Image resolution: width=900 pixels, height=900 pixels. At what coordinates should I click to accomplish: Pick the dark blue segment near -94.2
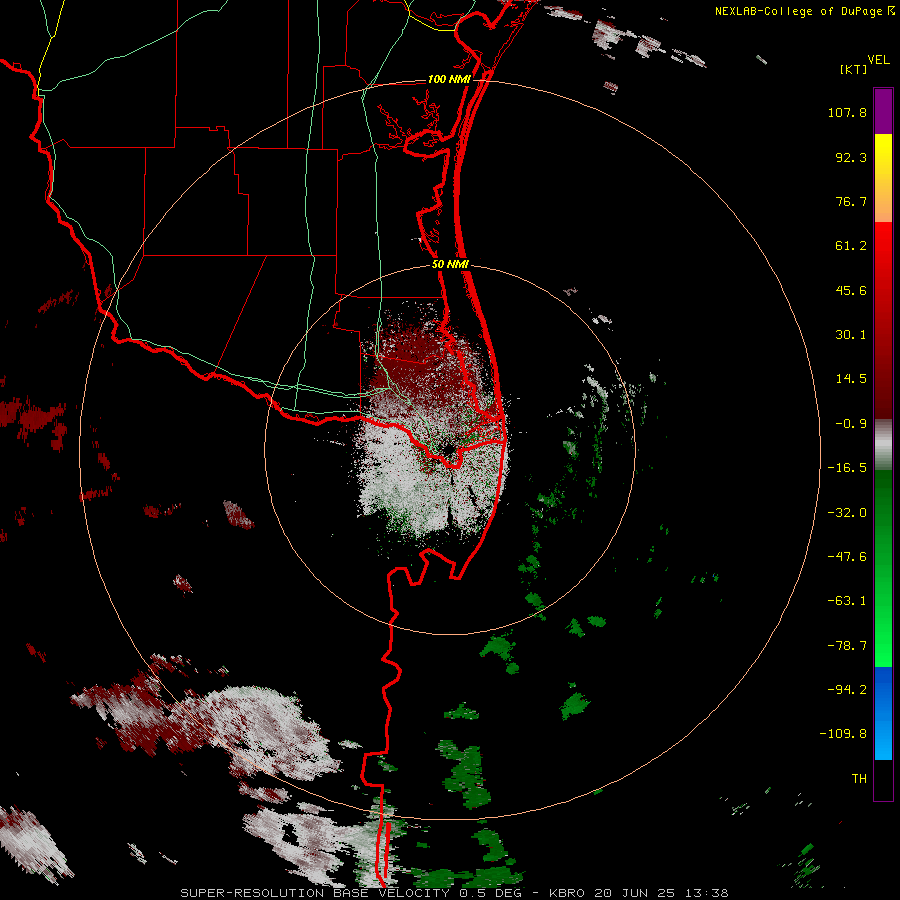point(883,689)
